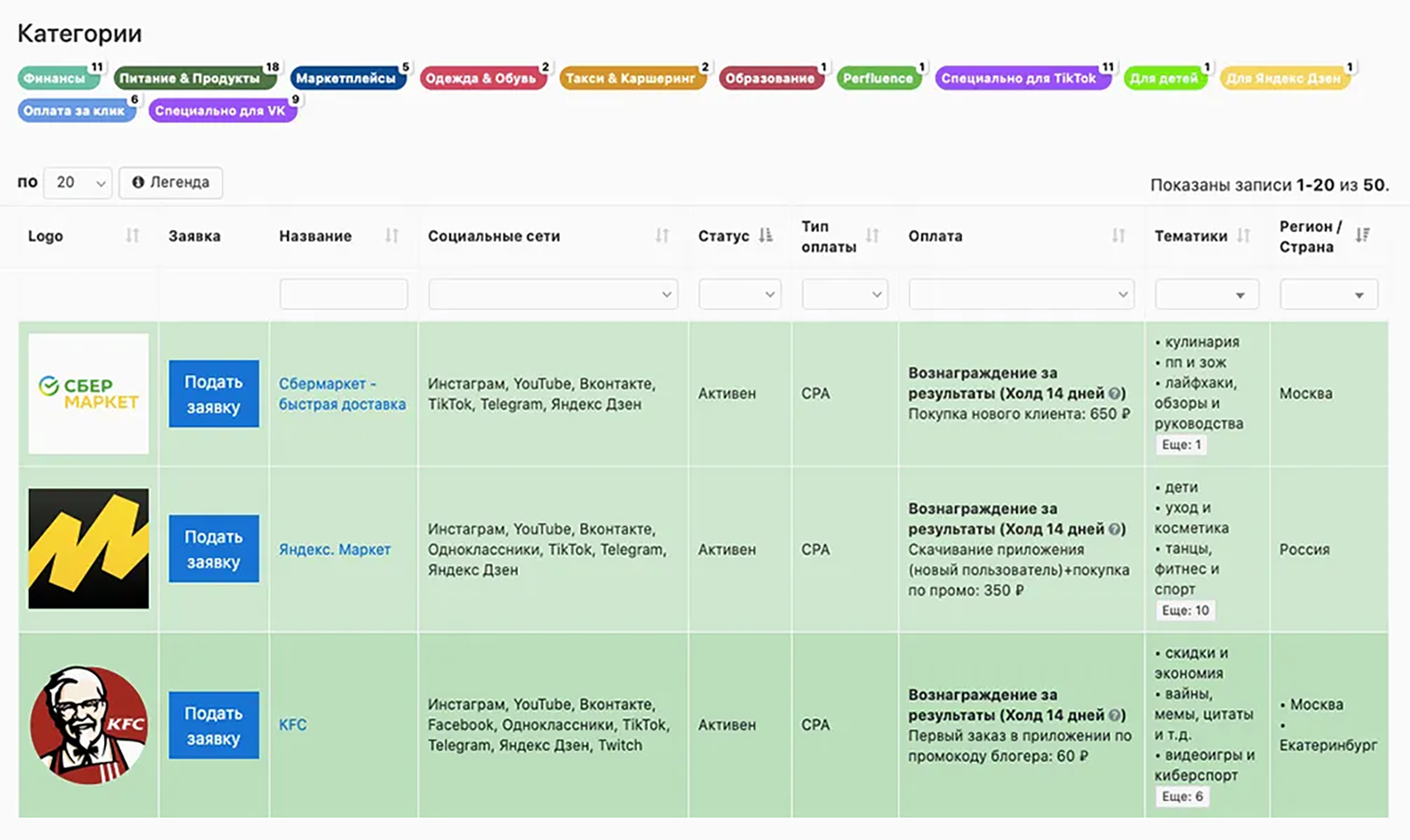The height and width of the screenshot is (840, 1410).
Task: Sort by Тематики column arrows
Action: click(x=1243, y=236)
